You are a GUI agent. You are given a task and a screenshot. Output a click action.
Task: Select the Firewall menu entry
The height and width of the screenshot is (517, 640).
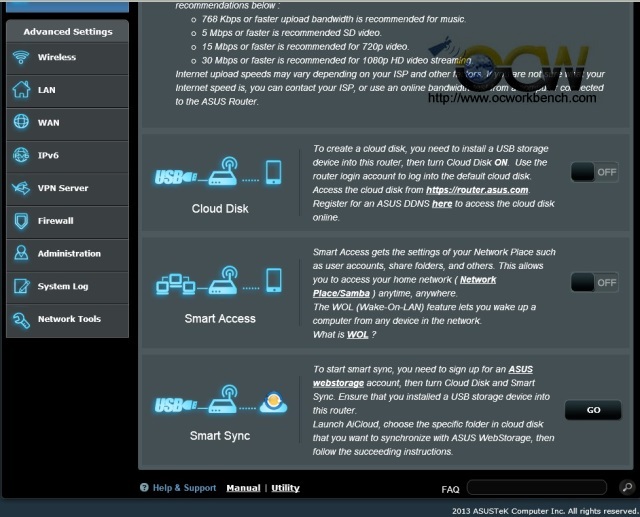[67, 222]
